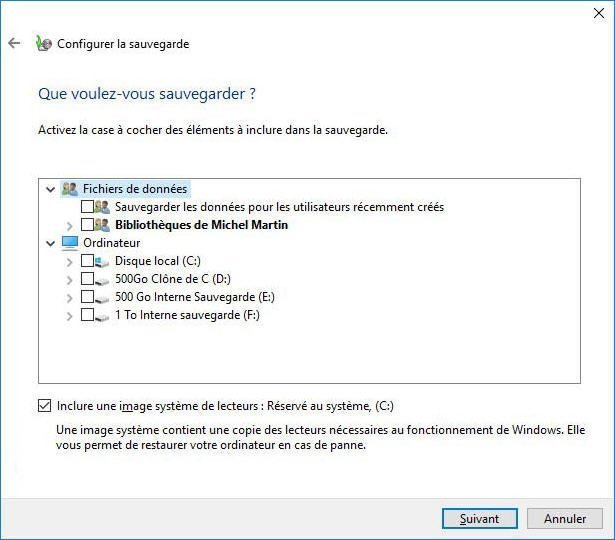
Task: Select the 1 To Interne sauvegarde (F:) item
Action: point(188,315)
